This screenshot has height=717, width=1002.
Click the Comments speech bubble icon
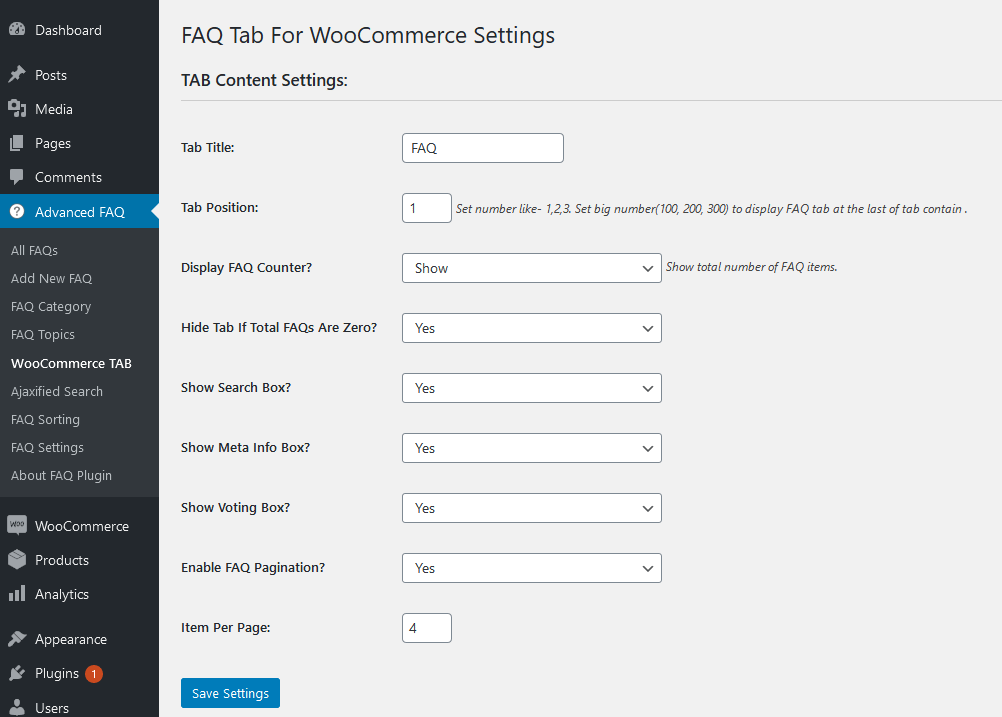coord(17,176)
